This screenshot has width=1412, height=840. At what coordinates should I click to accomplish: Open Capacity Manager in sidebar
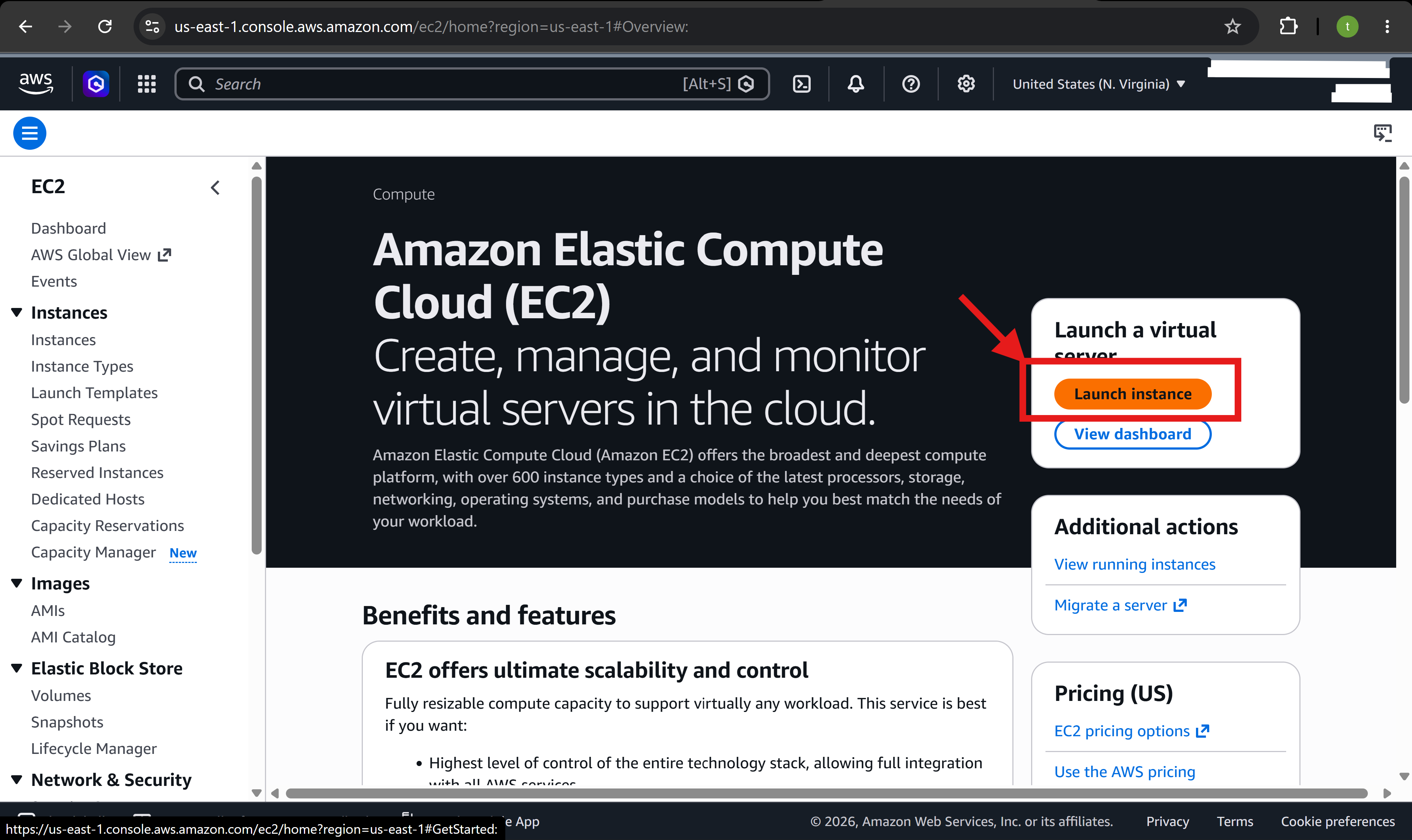pyautogui.click(x=93, y=552)
